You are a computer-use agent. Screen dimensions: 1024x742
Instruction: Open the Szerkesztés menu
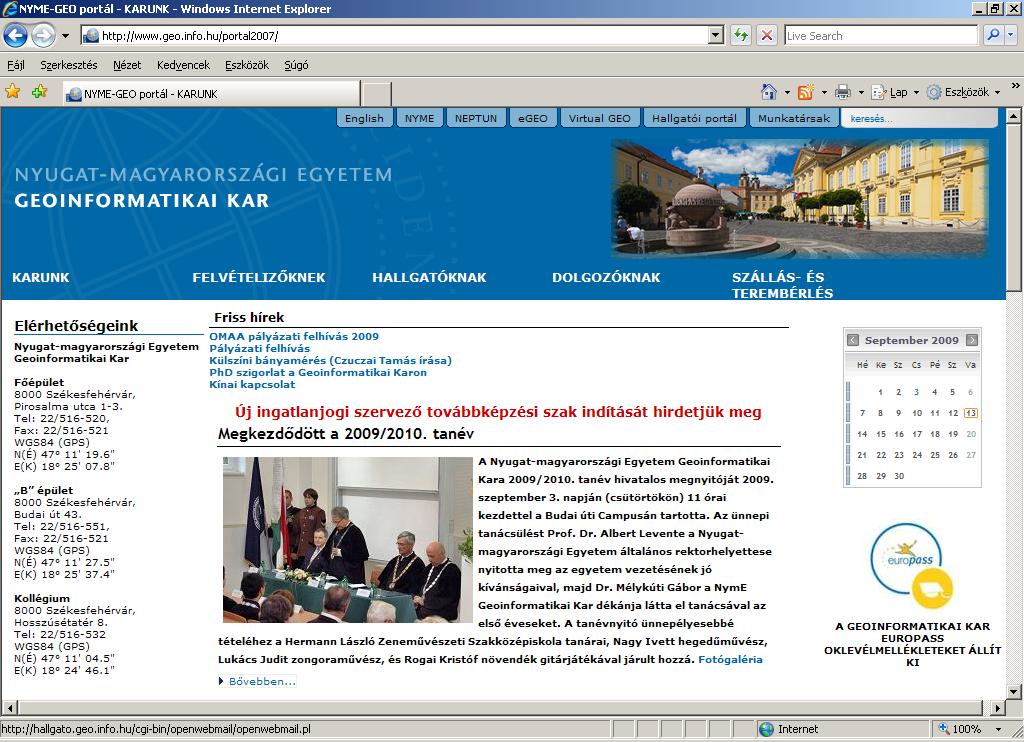pos(69,65)
